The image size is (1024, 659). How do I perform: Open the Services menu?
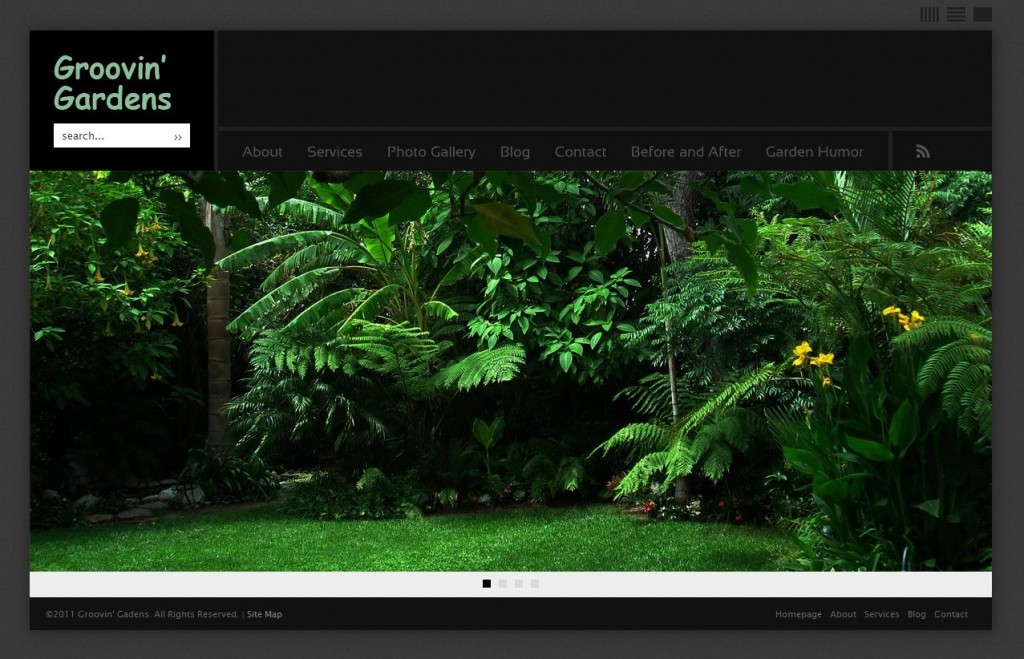click(x=334, y=151)
